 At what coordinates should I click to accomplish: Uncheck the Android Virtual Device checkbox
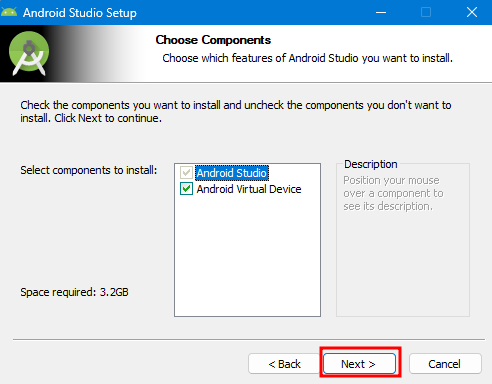tap(186, 189)
